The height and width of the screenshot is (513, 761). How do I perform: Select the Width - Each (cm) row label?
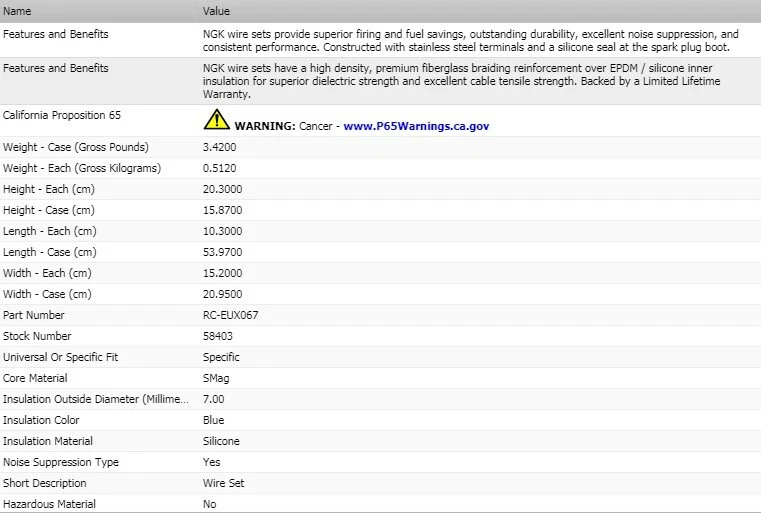(x=47, y=273)
